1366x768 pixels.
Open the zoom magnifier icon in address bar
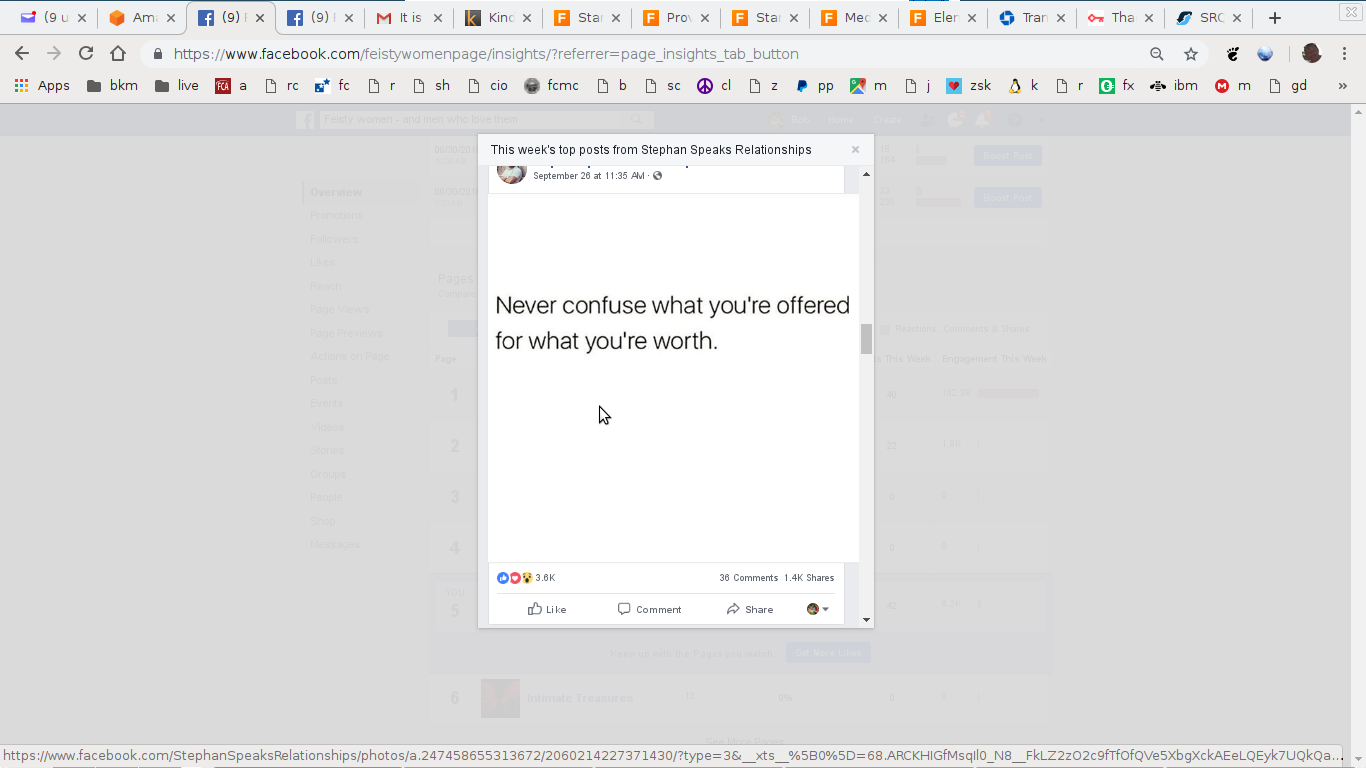[x=1157, y=54]
